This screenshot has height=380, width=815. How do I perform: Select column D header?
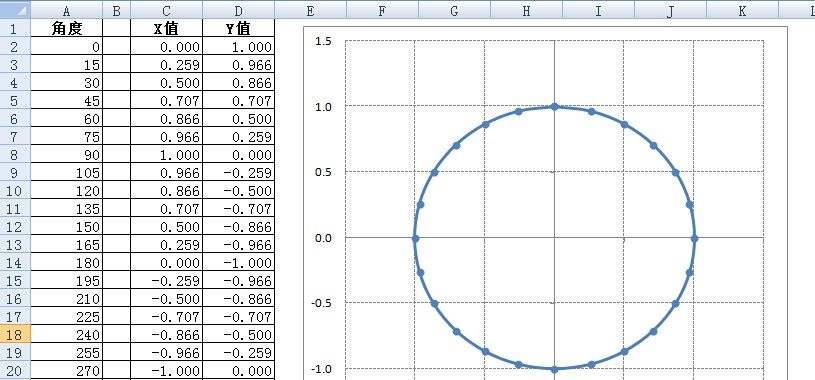point(238,10)
